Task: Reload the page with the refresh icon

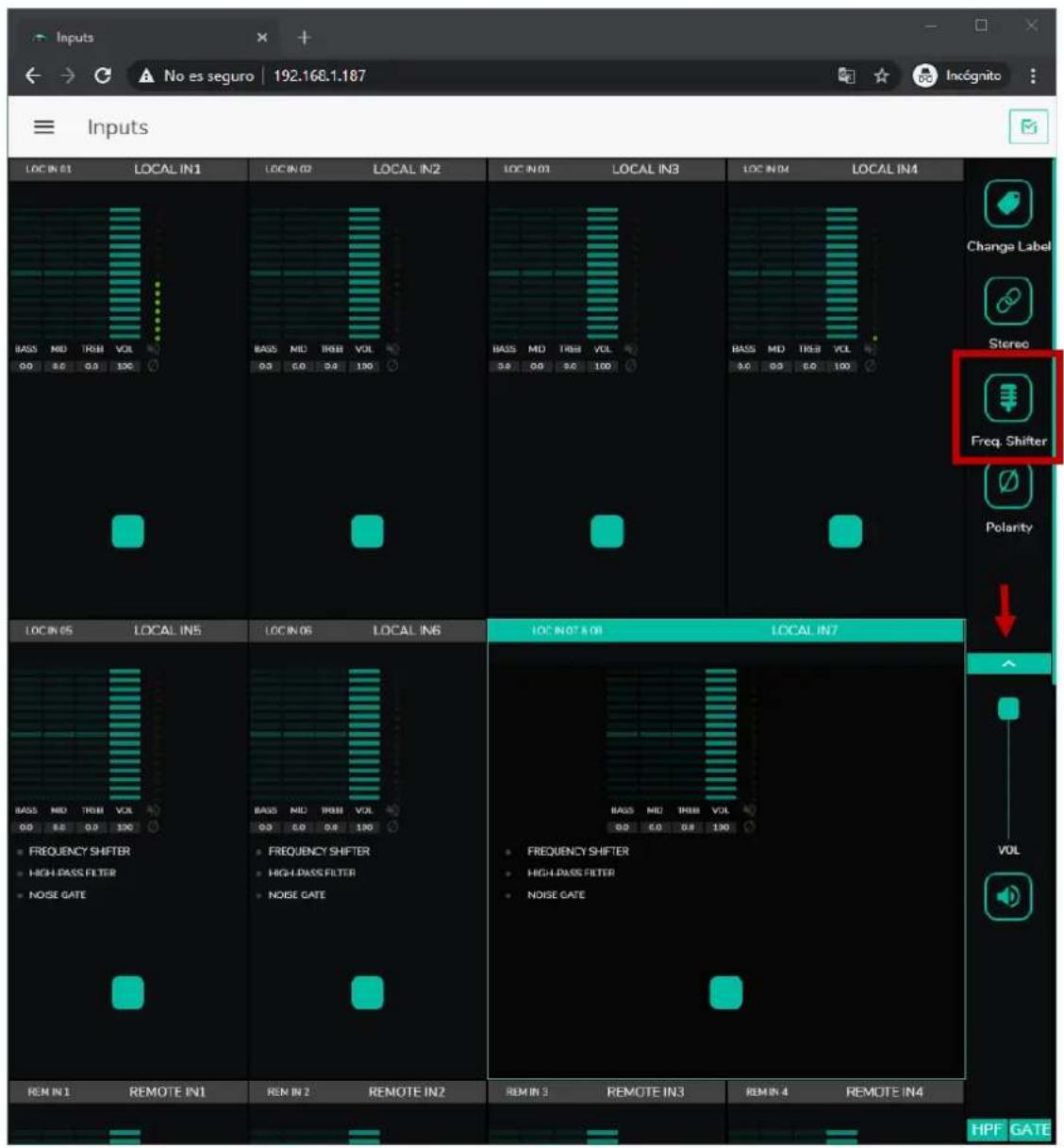Action: coord(103,75)
